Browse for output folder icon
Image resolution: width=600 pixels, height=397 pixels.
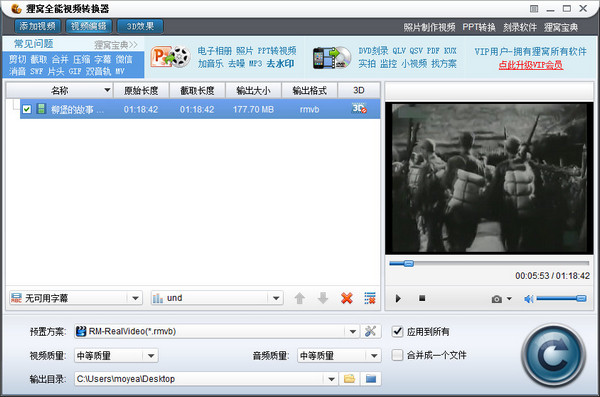click(x=349, y=379)
